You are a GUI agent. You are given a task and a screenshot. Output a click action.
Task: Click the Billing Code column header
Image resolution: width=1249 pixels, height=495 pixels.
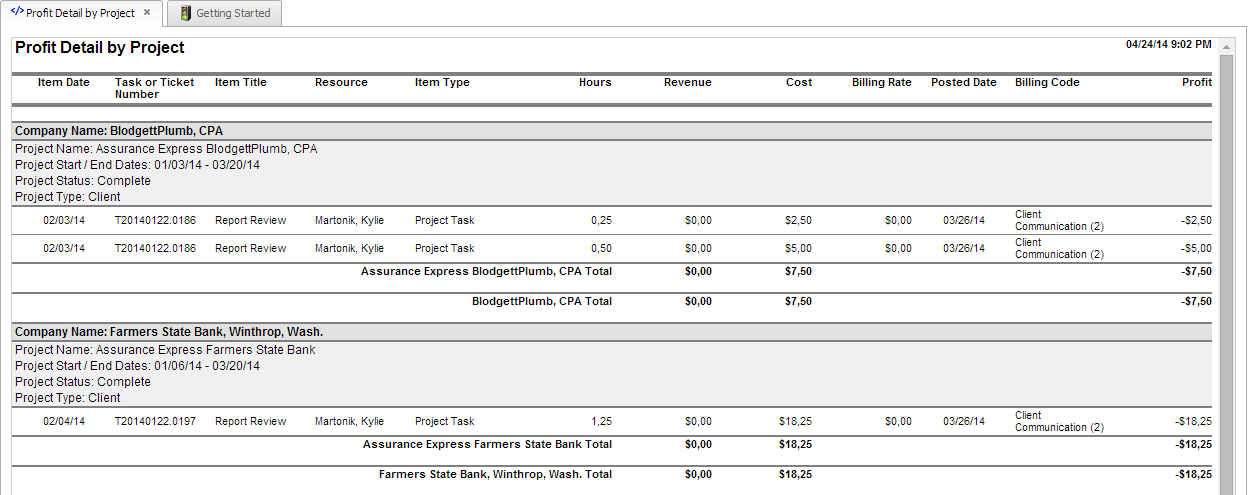(1047, 83)
